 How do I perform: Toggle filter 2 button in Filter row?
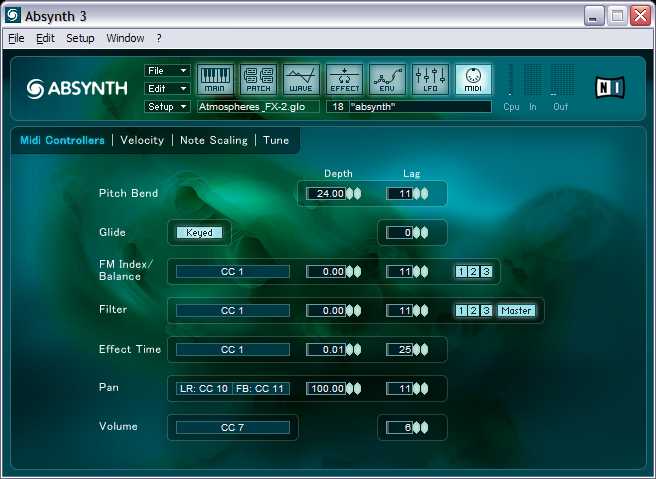point(474,310)
